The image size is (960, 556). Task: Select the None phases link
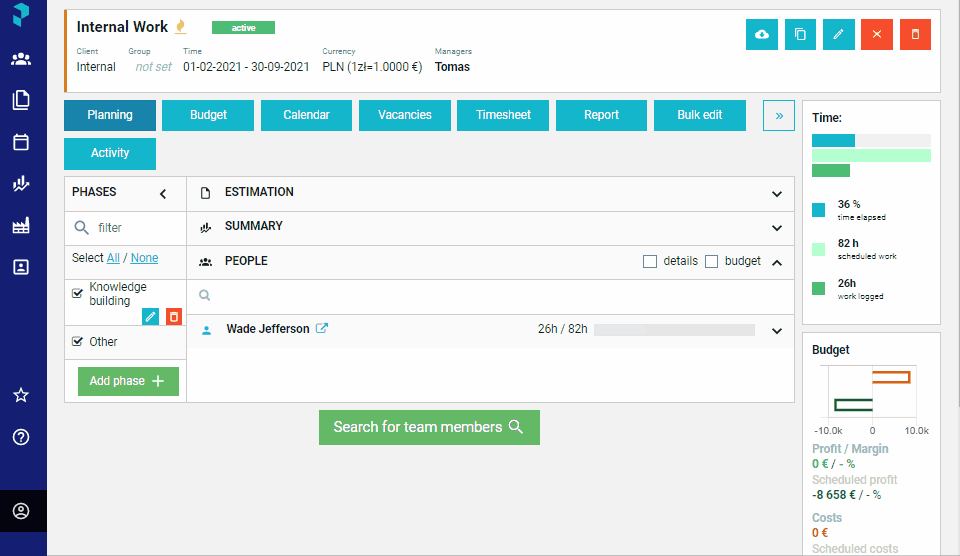point(144,258)
